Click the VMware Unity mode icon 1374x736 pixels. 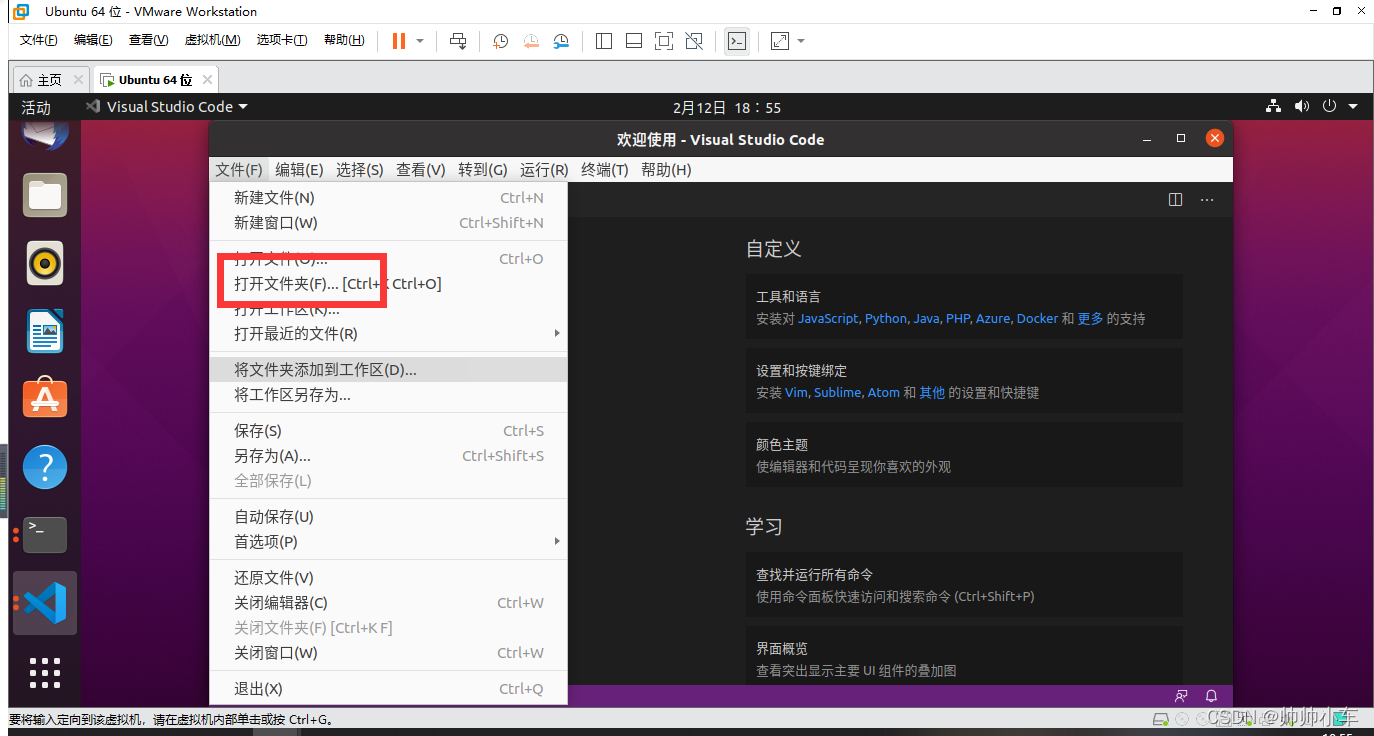click(x=694, y=41)
